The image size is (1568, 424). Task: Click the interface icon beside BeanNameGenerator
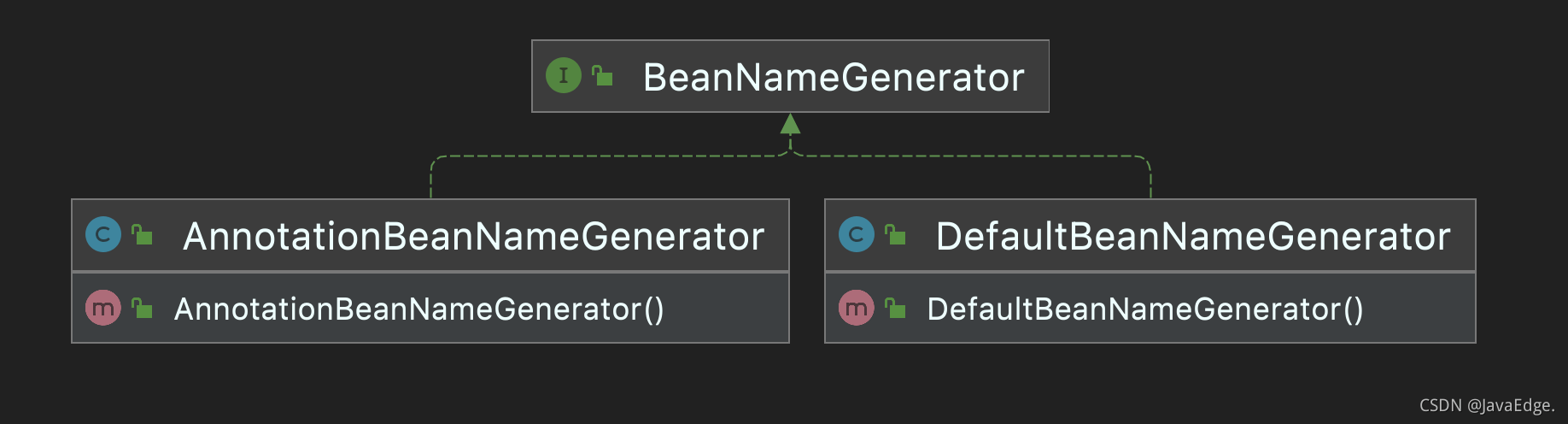click(563, 76)
